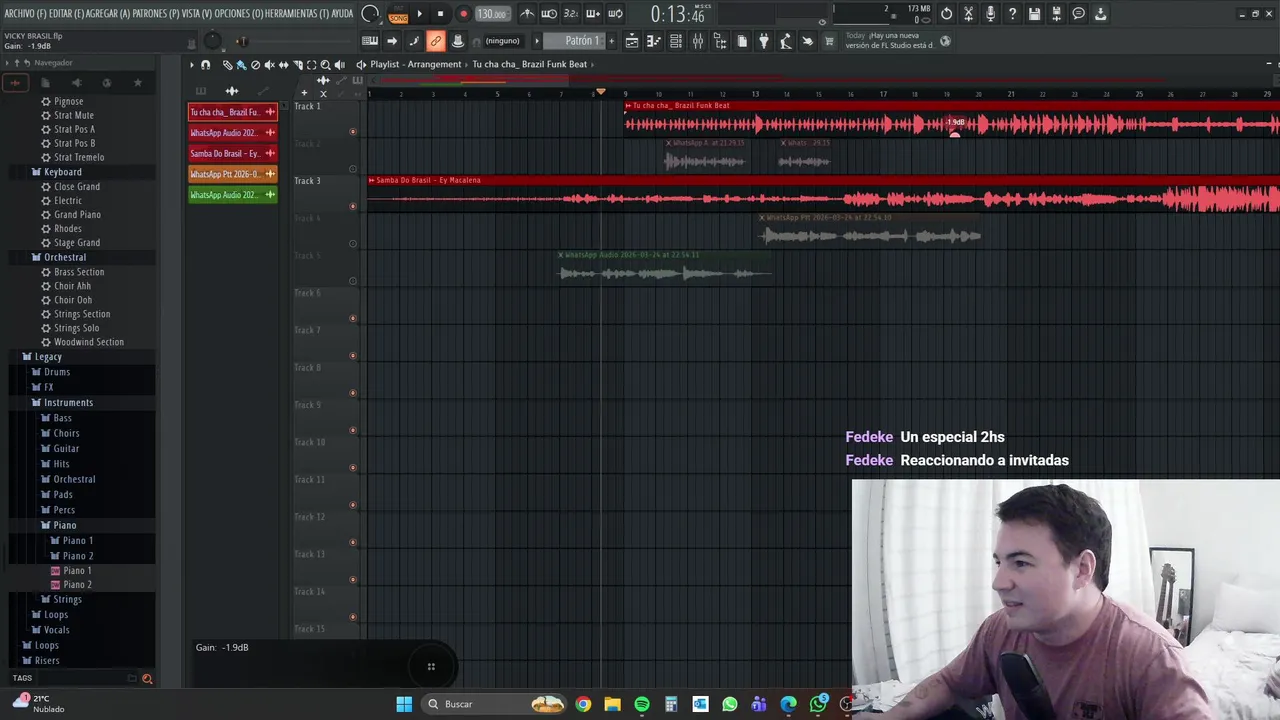This screenshot has height=720, width=1280.
Task: Open Spotify from the taskbar
Action: tap(642, 704)
